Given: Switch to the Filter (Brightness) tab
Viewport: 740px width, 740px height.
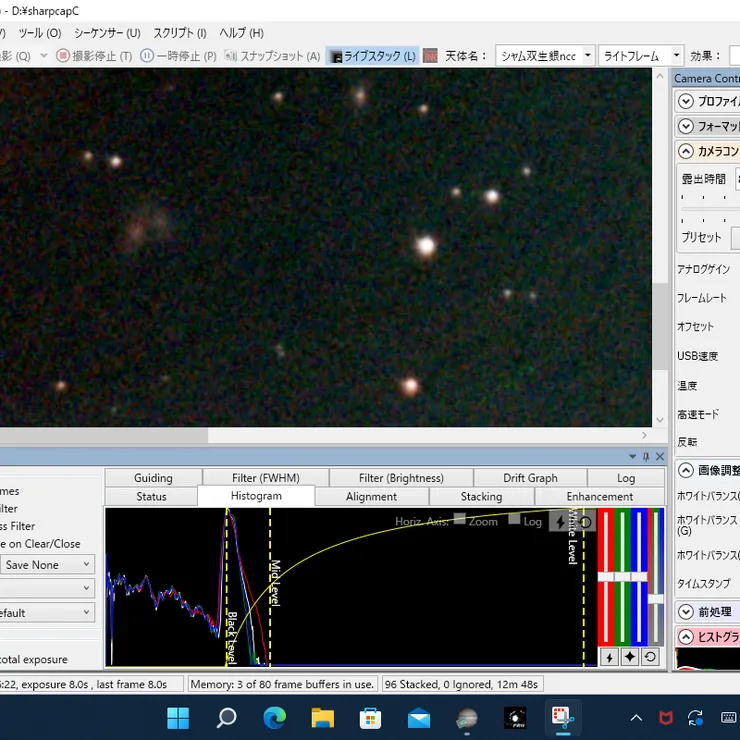Looking at the screenshot, I should 401,478.
